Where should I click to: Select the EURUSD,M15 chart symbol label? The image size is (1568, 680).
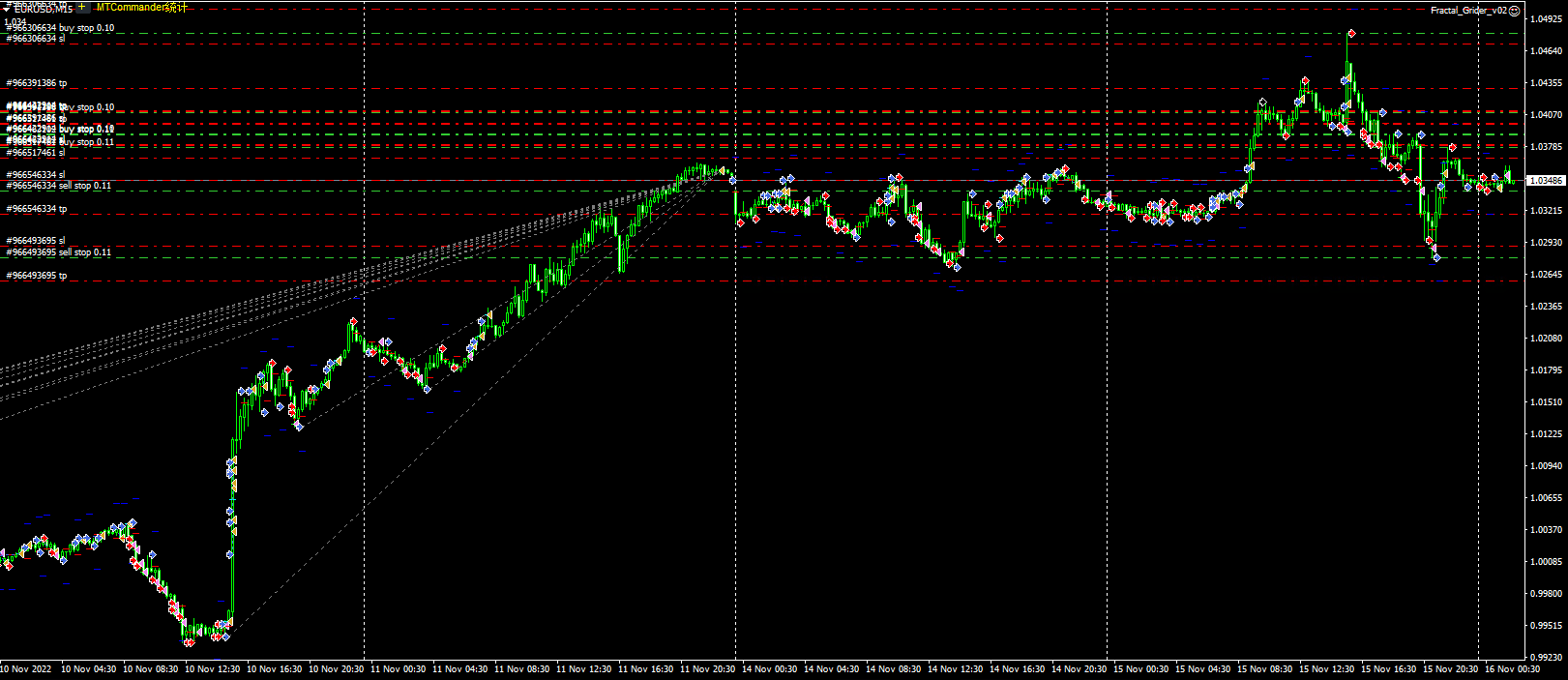click(x=43, y=9)
